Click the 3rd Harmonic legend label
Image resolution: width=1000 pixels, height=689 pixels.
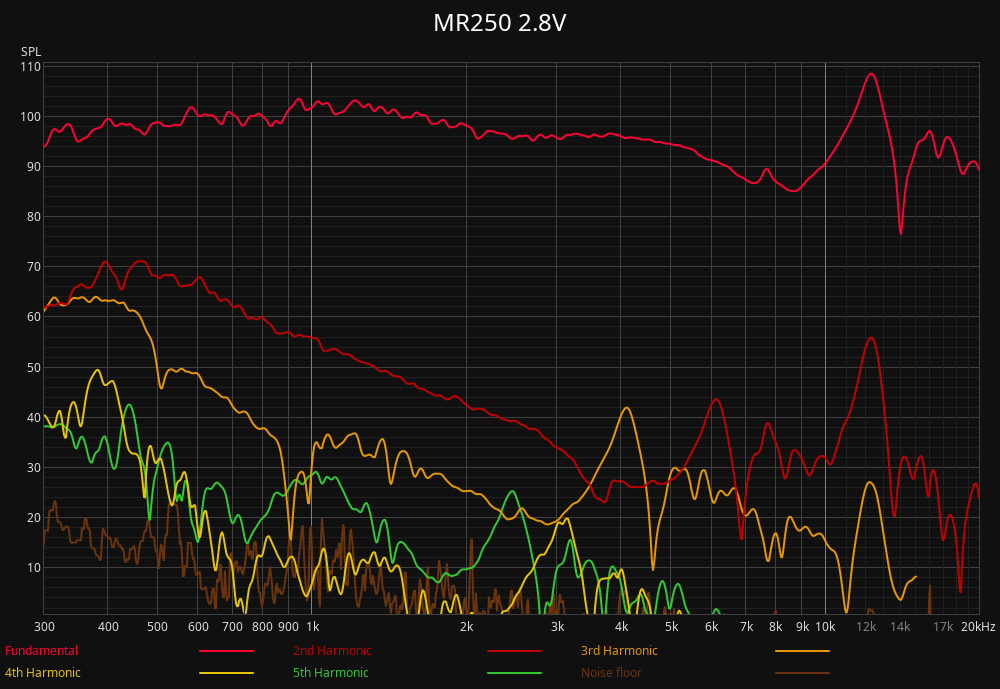(x=619, y=651)
